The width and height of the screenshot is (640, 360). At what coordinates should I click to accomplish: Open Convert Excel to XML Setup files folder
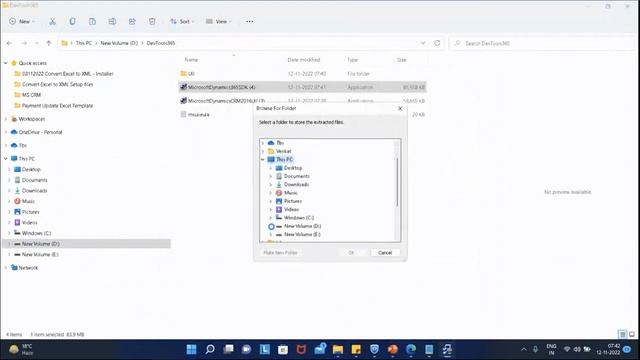pyautogui.click(x=57, y=84)
